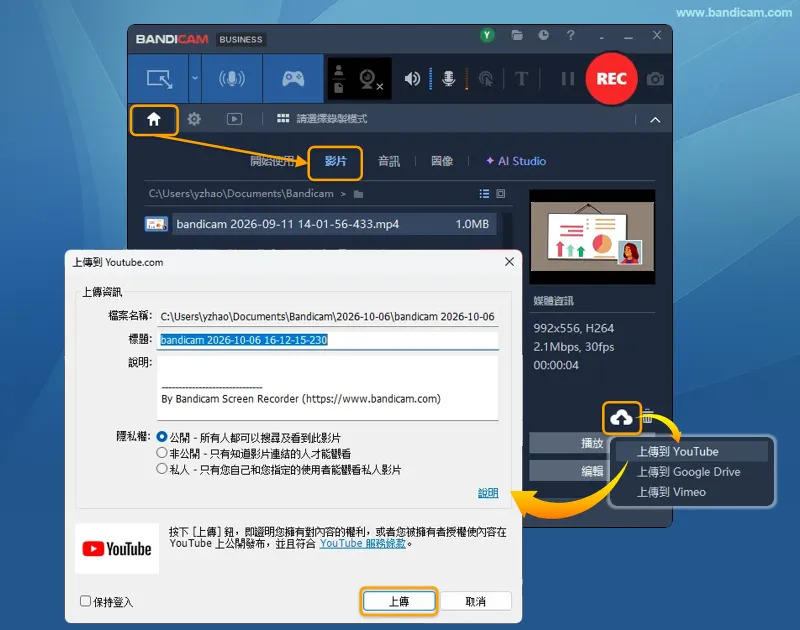
Task: Click the YouTube logo in dialog
Action: 117,549
